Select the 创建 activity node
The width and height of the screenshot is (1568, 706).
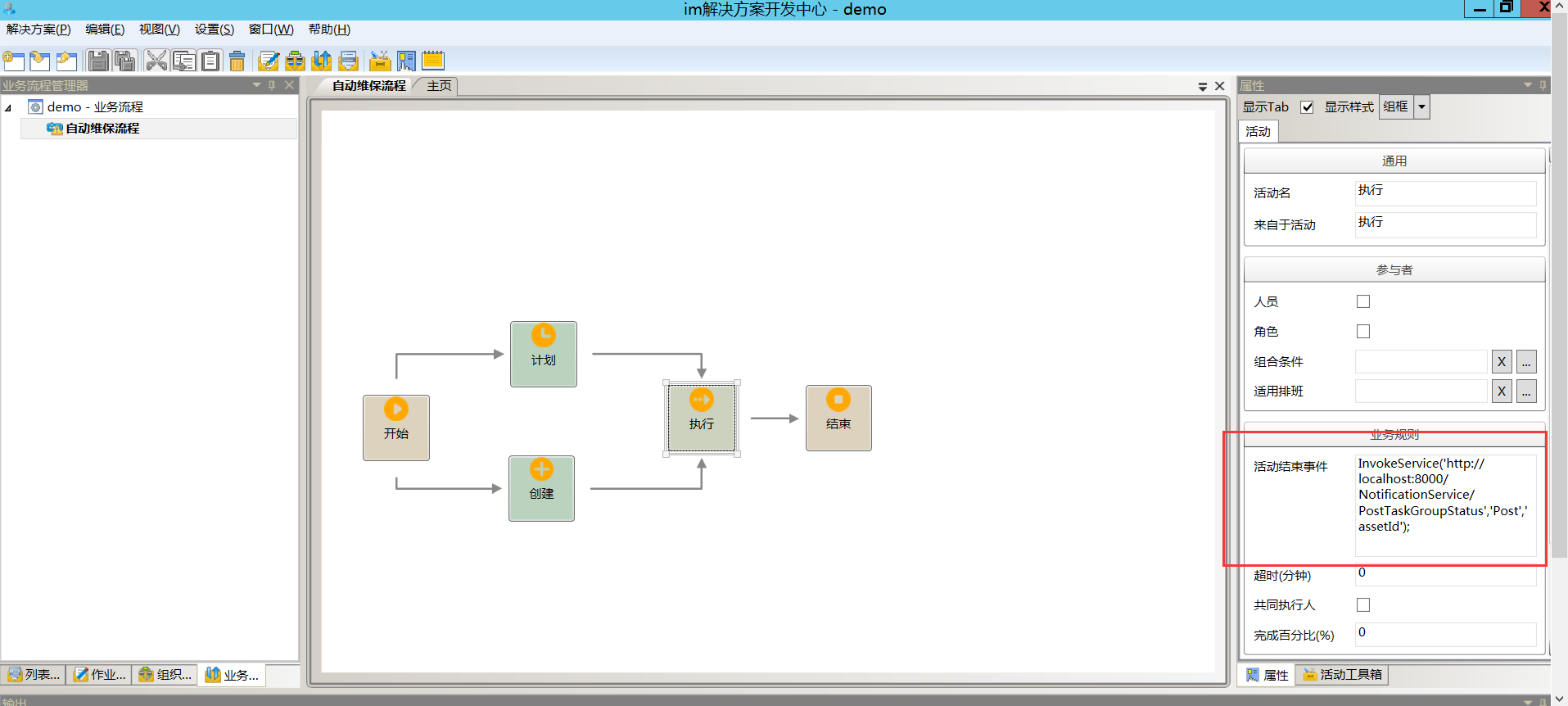tap(541, 488)
